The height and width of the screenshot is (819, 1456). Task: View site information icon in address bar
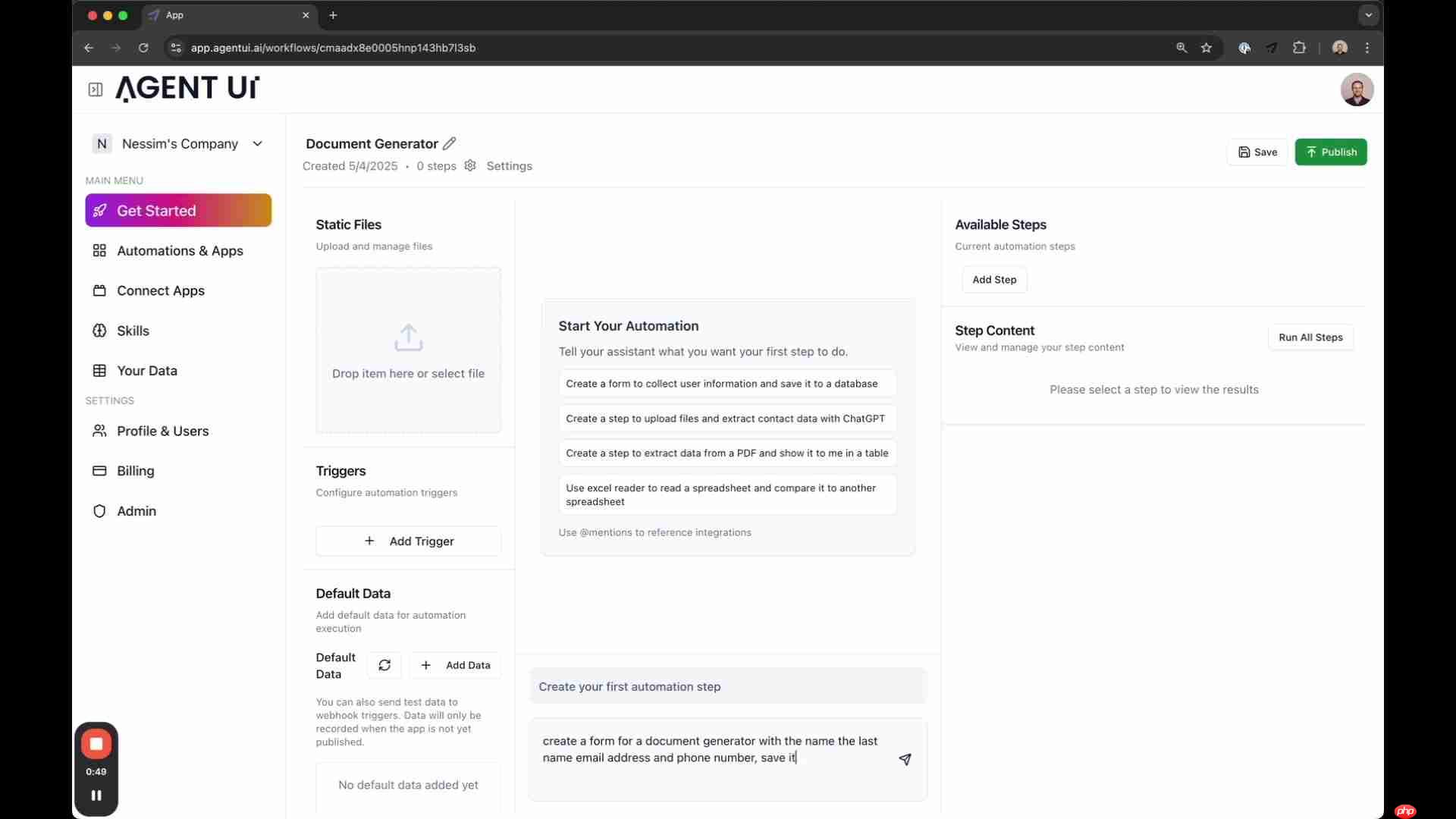[x=176, y=48]
